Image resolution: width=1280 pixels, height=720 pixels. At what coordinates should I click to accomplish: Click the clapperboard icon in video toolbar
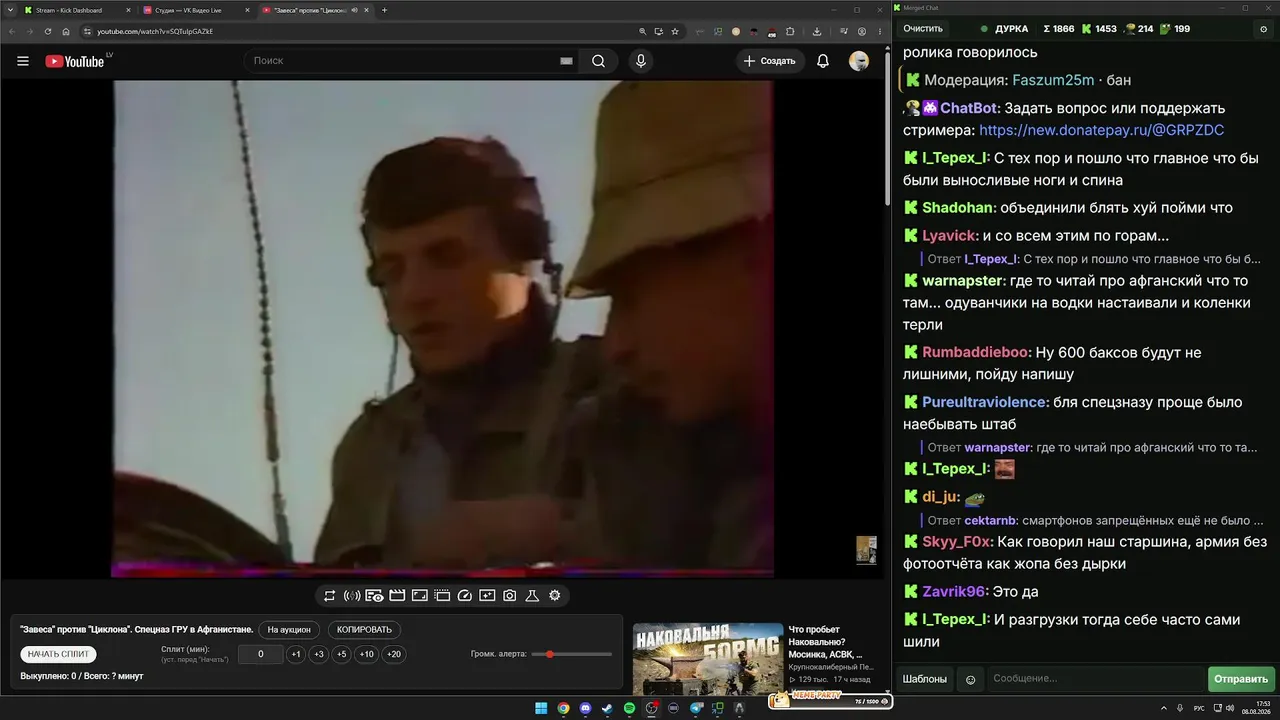click(397, 596)
